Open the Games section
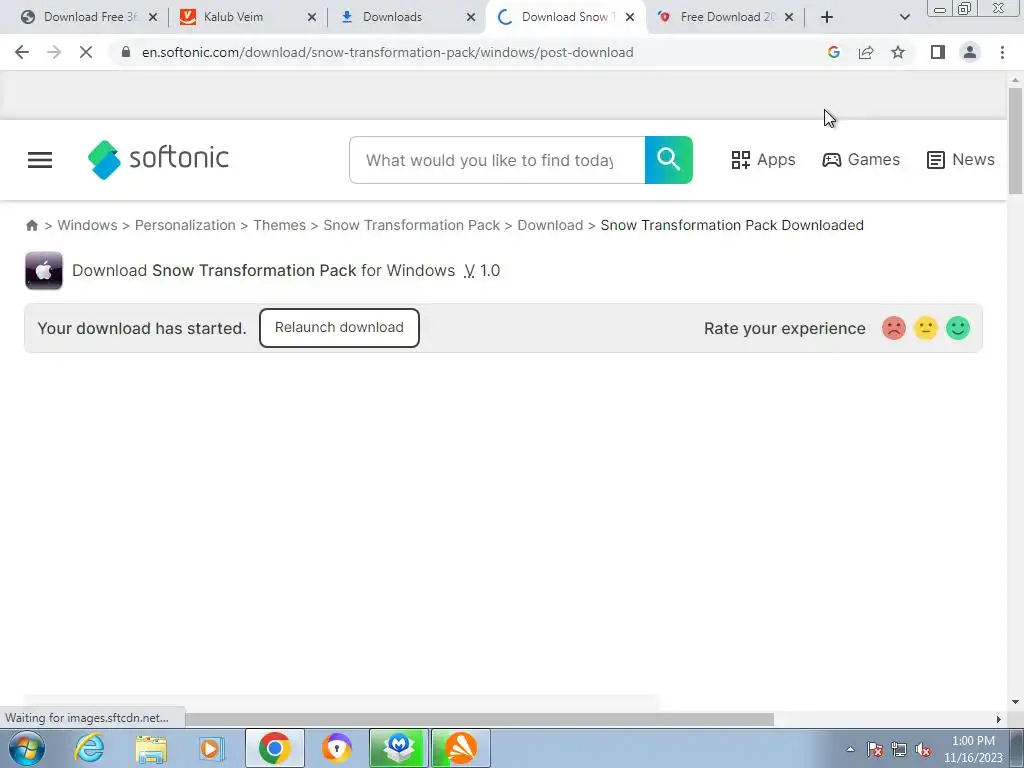This screenshot has width=1024, height=768. point(861,160)
